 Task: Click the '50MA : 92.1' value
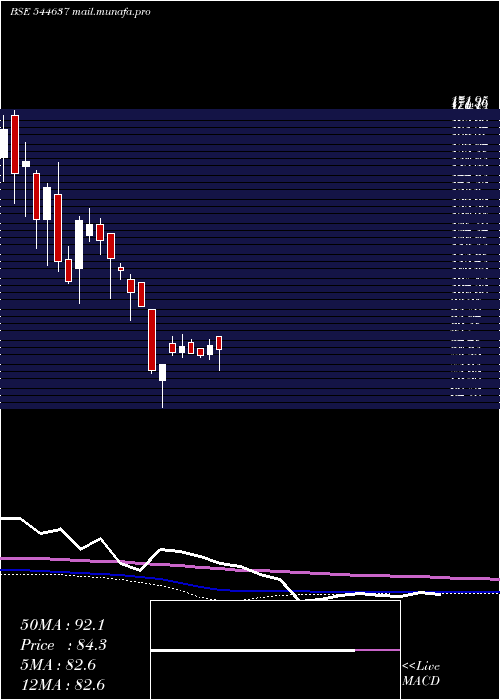pyautogui.click(x=62, y=625)
